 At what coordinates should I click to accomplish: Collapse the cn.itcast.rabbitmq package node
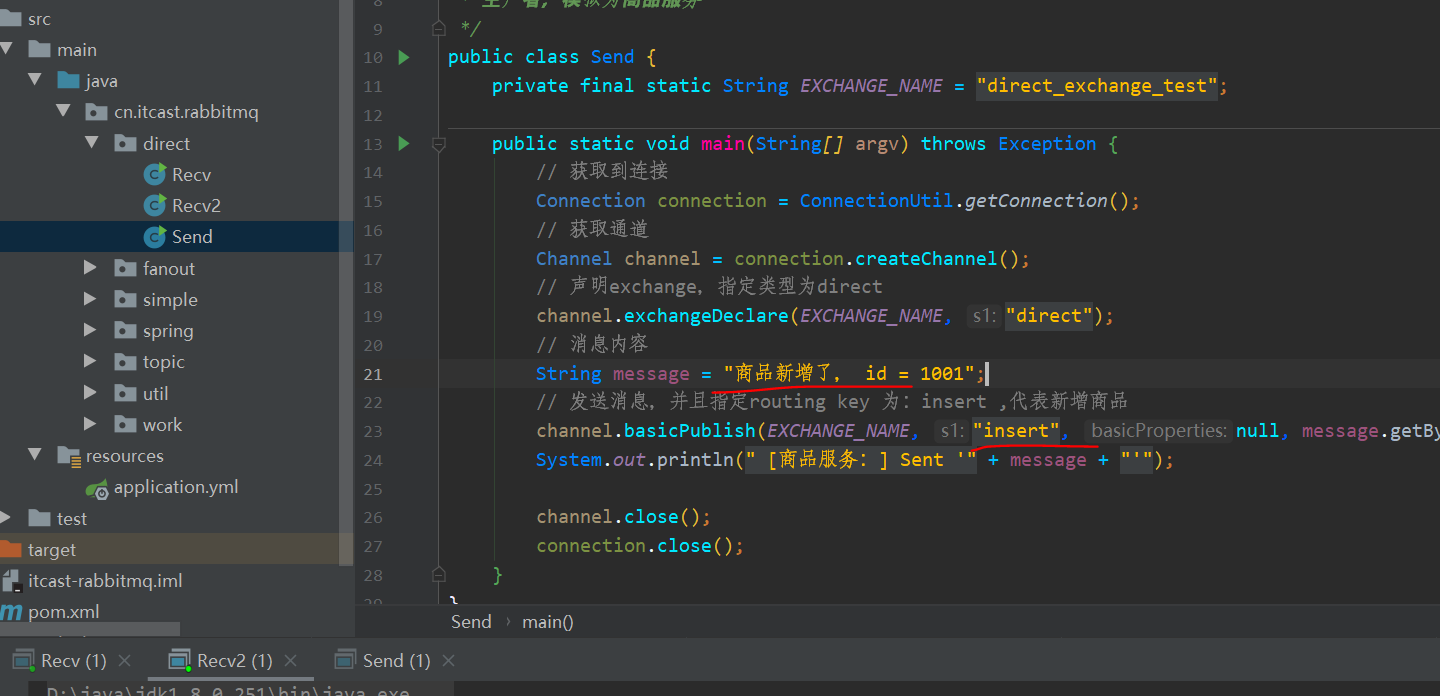click(64, 112)
